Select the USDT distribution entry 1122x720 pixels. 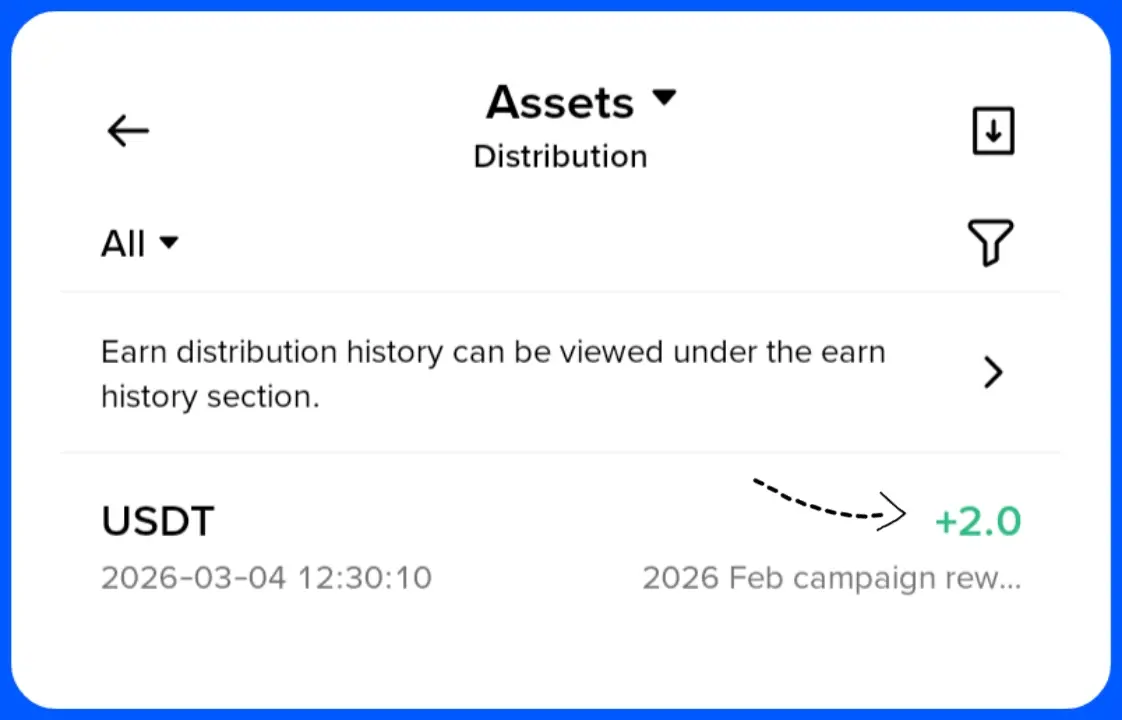(x=158, y=521)
